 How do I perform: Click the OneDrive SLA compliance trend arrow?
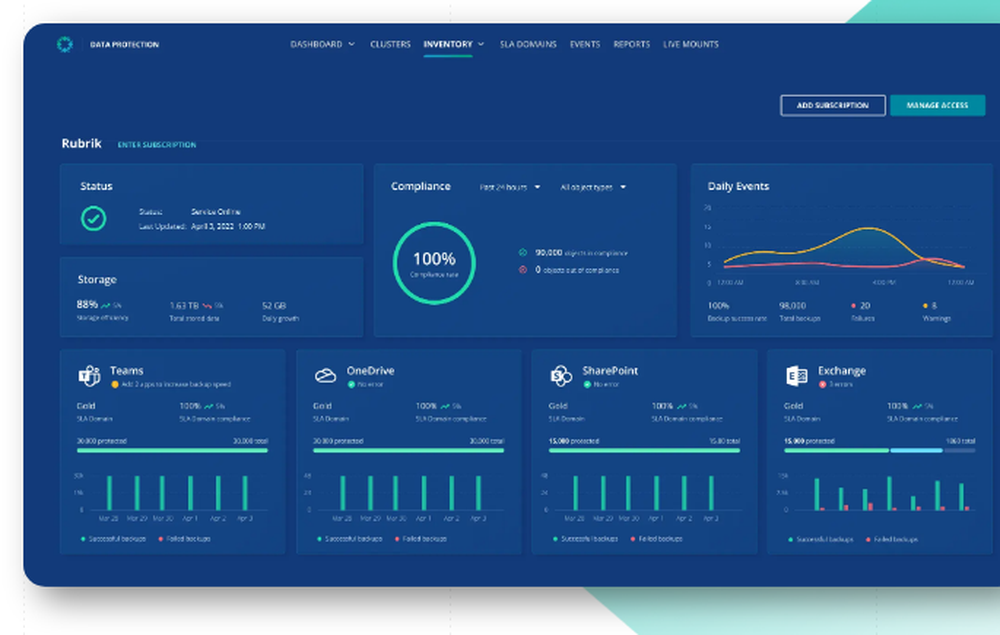pos(445,406)
